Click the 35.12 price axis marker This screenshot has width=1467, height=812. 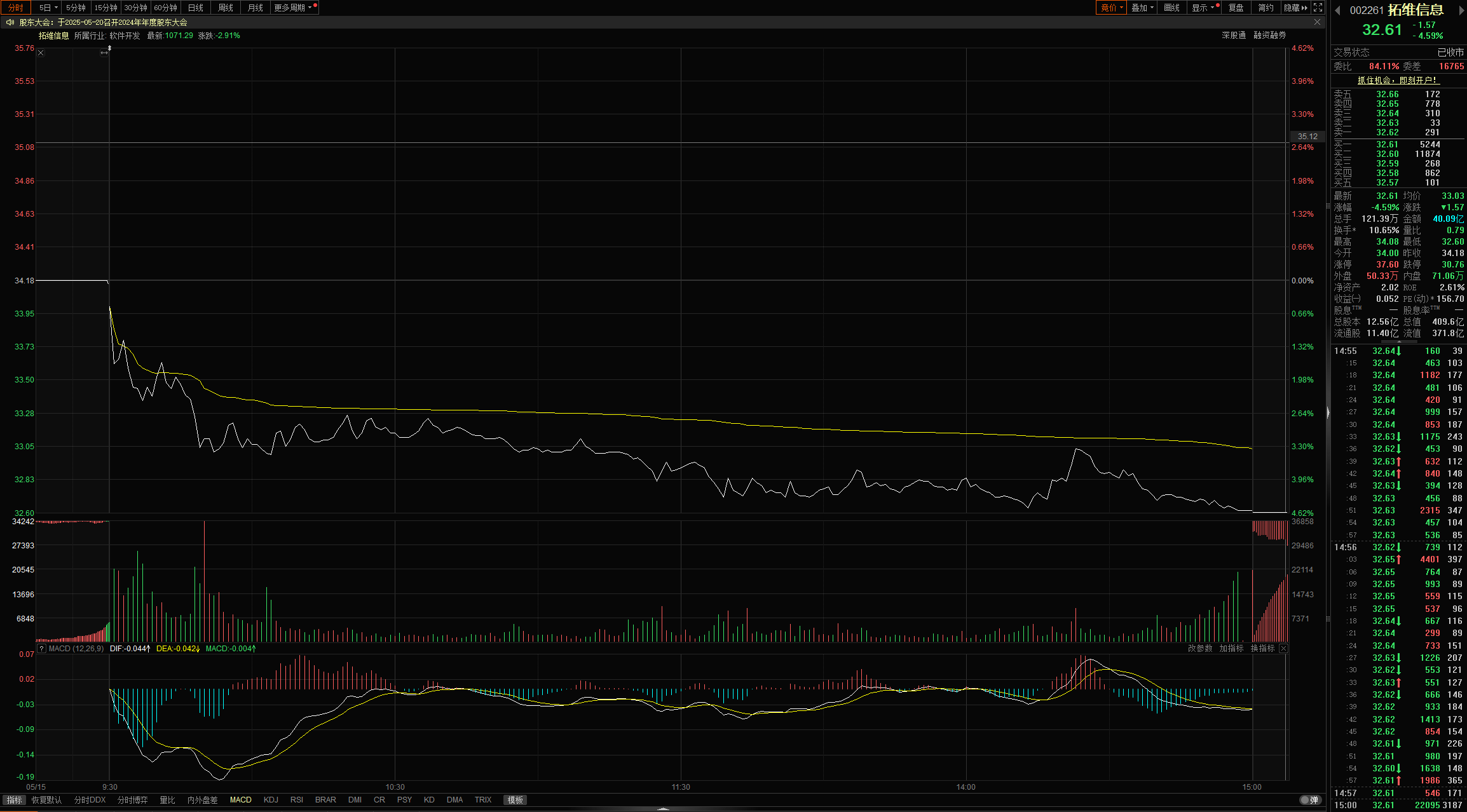click(x=1307, y=136)
